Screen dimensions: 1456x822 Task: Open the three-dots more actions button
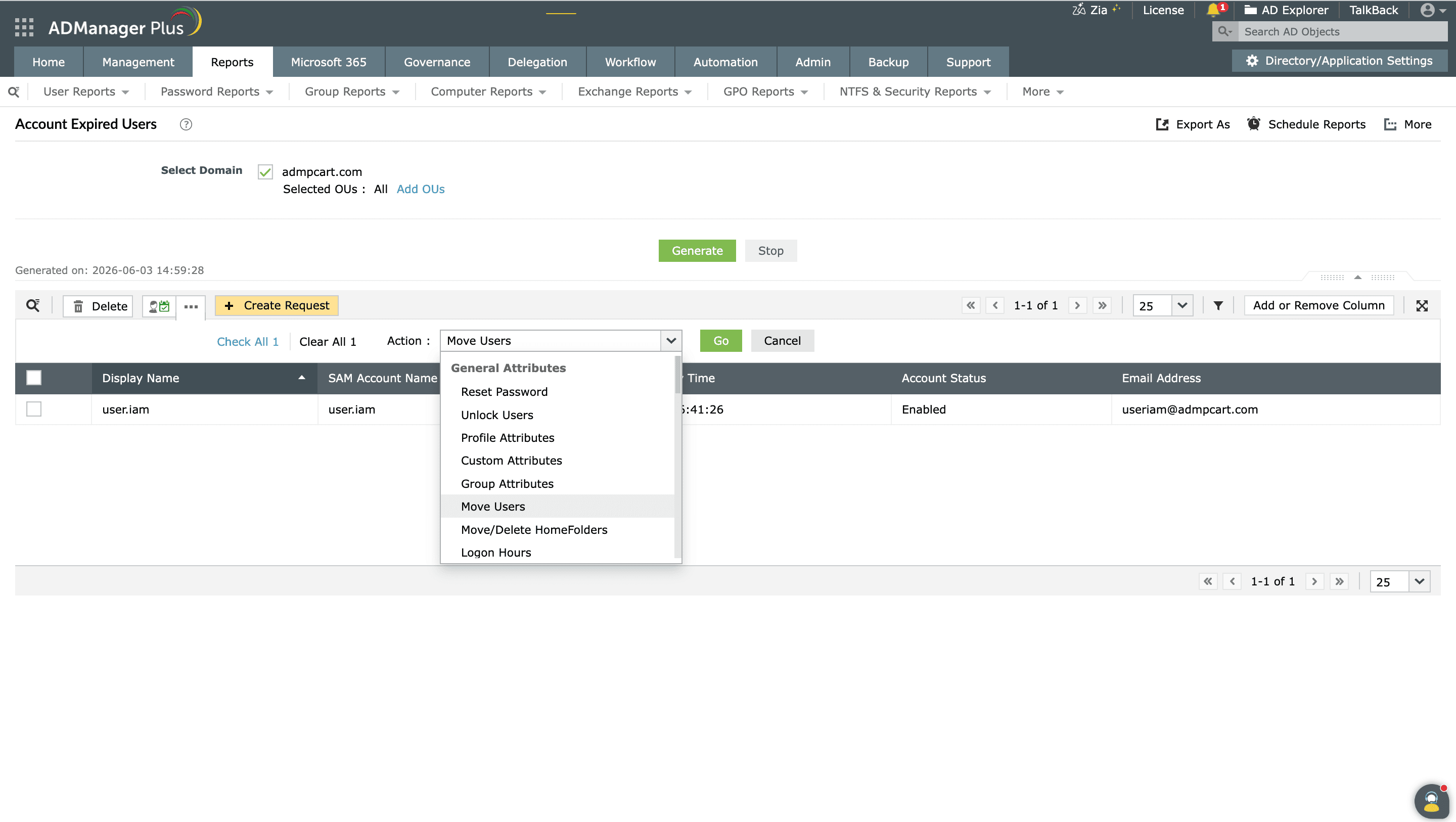point(191,306)
